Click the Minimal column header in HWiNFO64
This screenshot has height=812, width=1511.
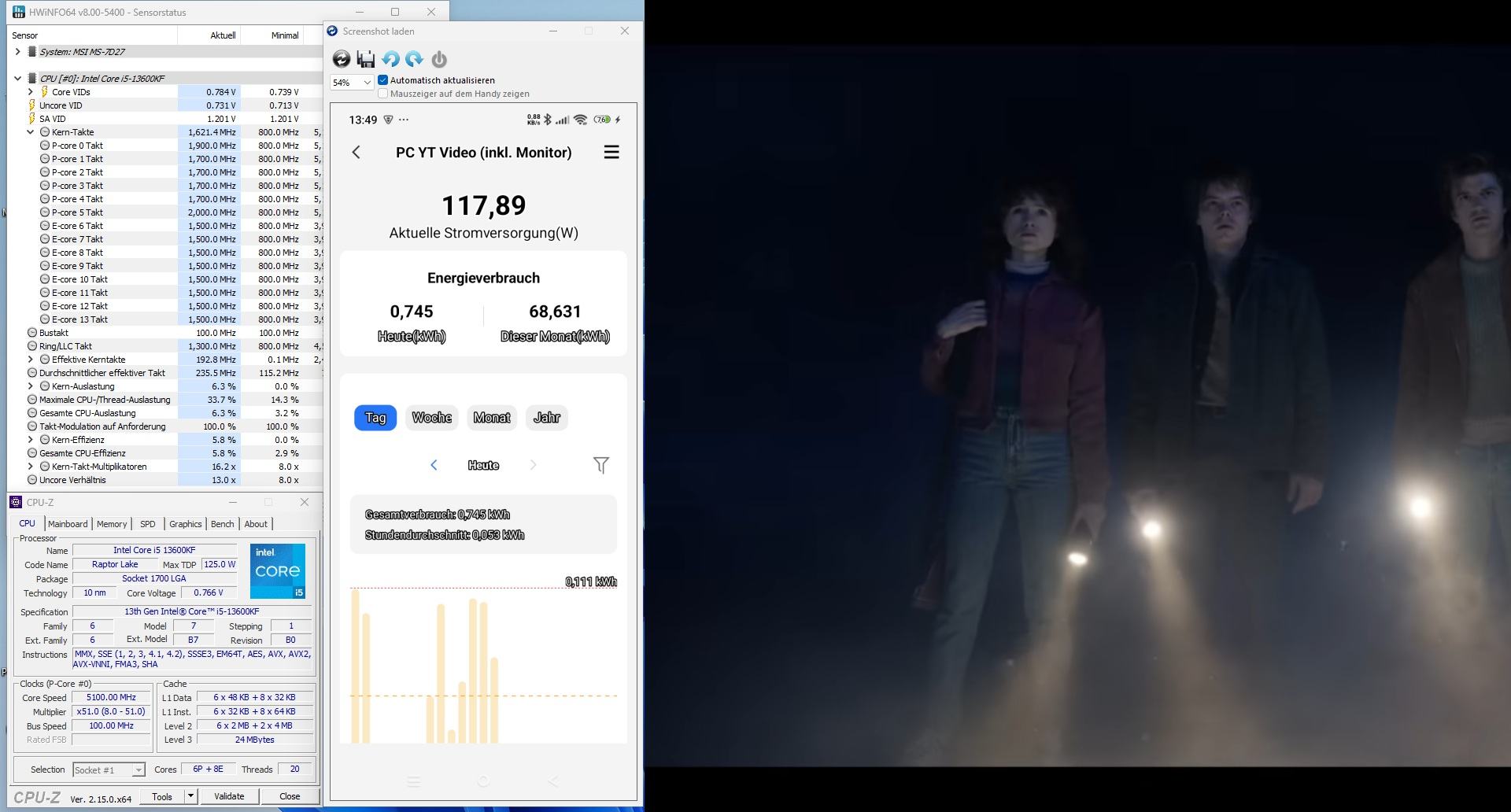[x=272, y=35]
